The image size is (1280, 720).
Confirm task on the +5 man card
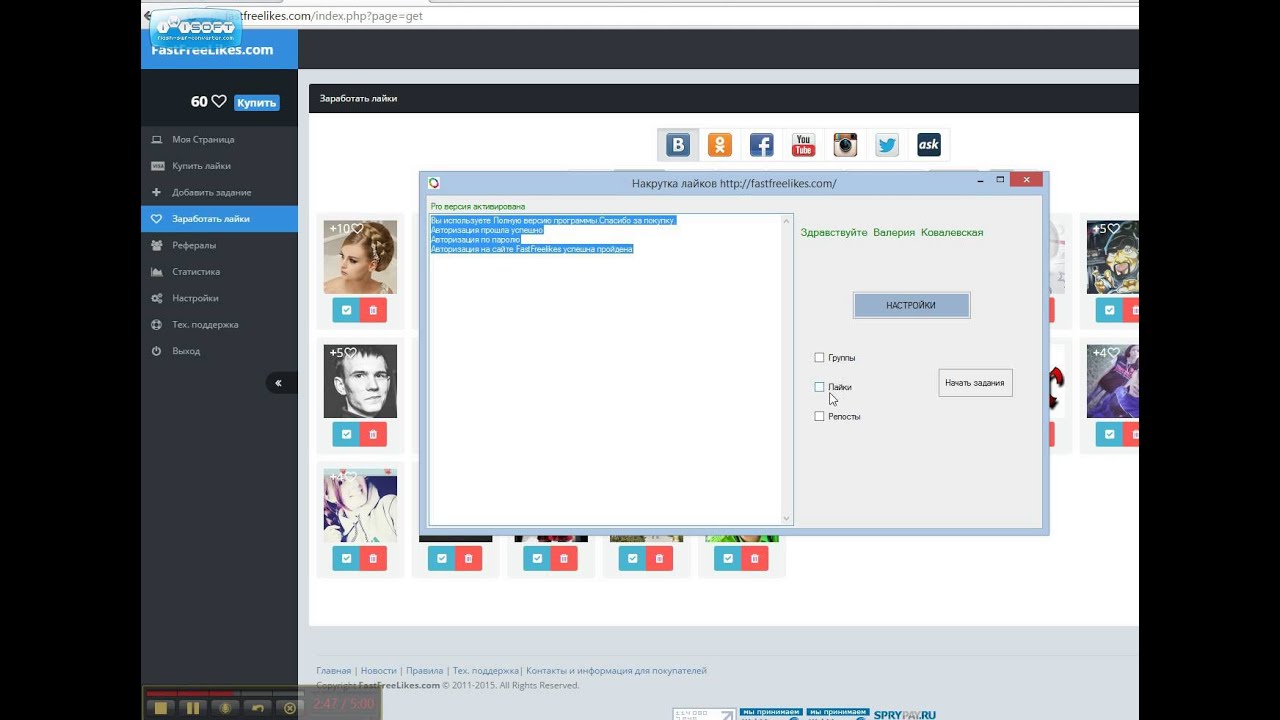(346, 434)
